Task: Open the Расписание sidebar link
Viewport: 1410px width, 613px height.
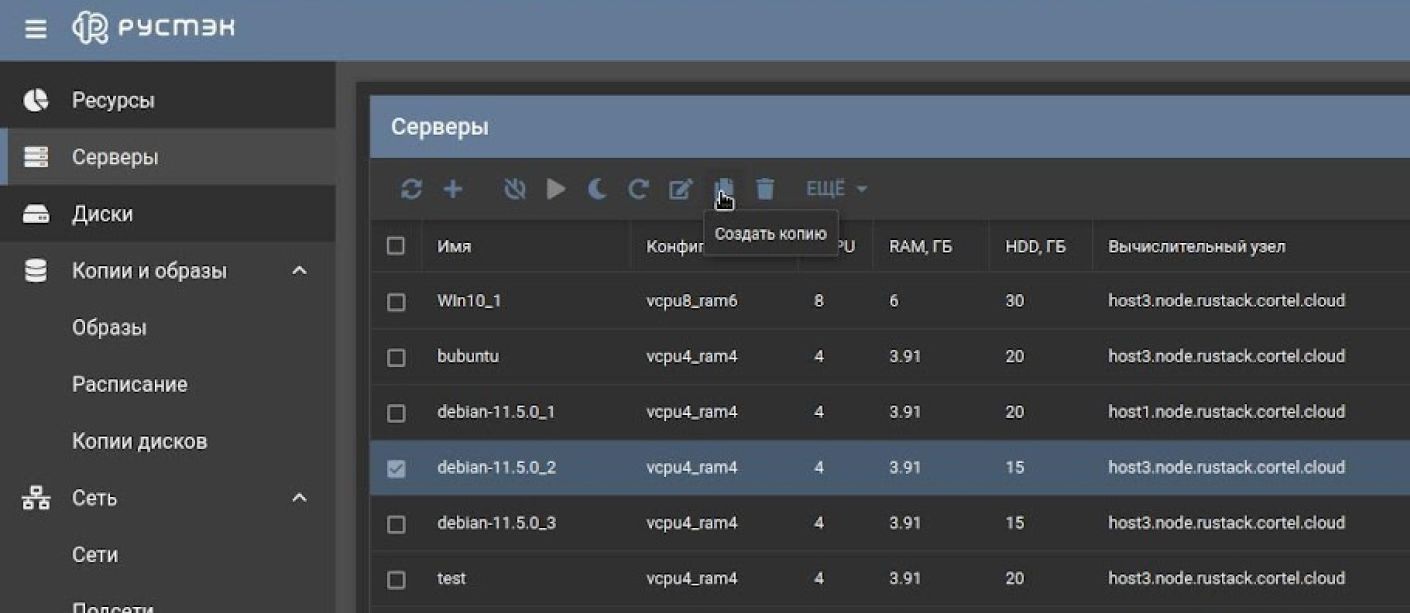Action: tap(129, 385)
